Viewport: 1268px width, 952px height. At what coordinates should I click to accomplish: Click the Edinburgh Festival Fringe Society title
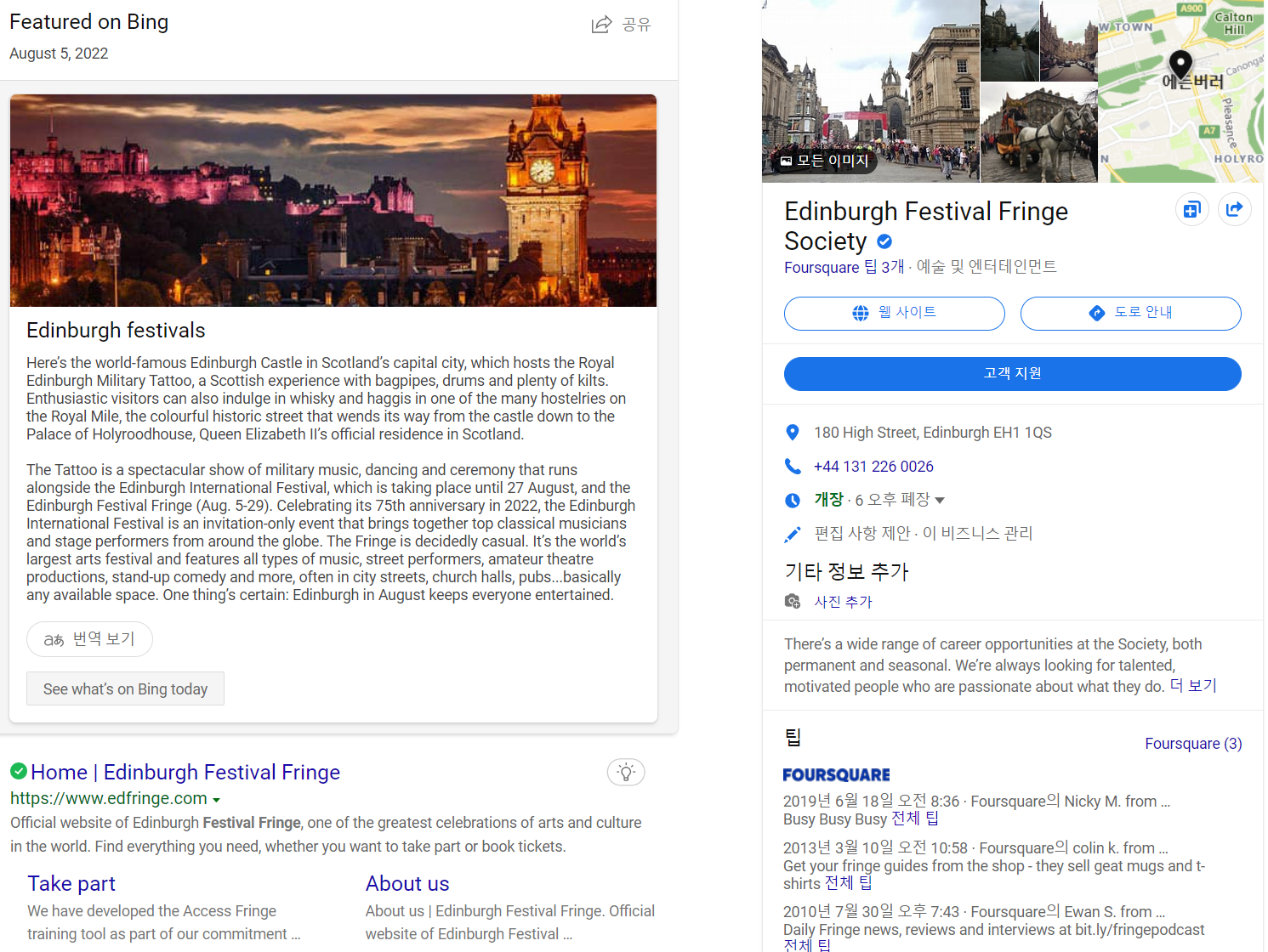click(x=926, y=226)
